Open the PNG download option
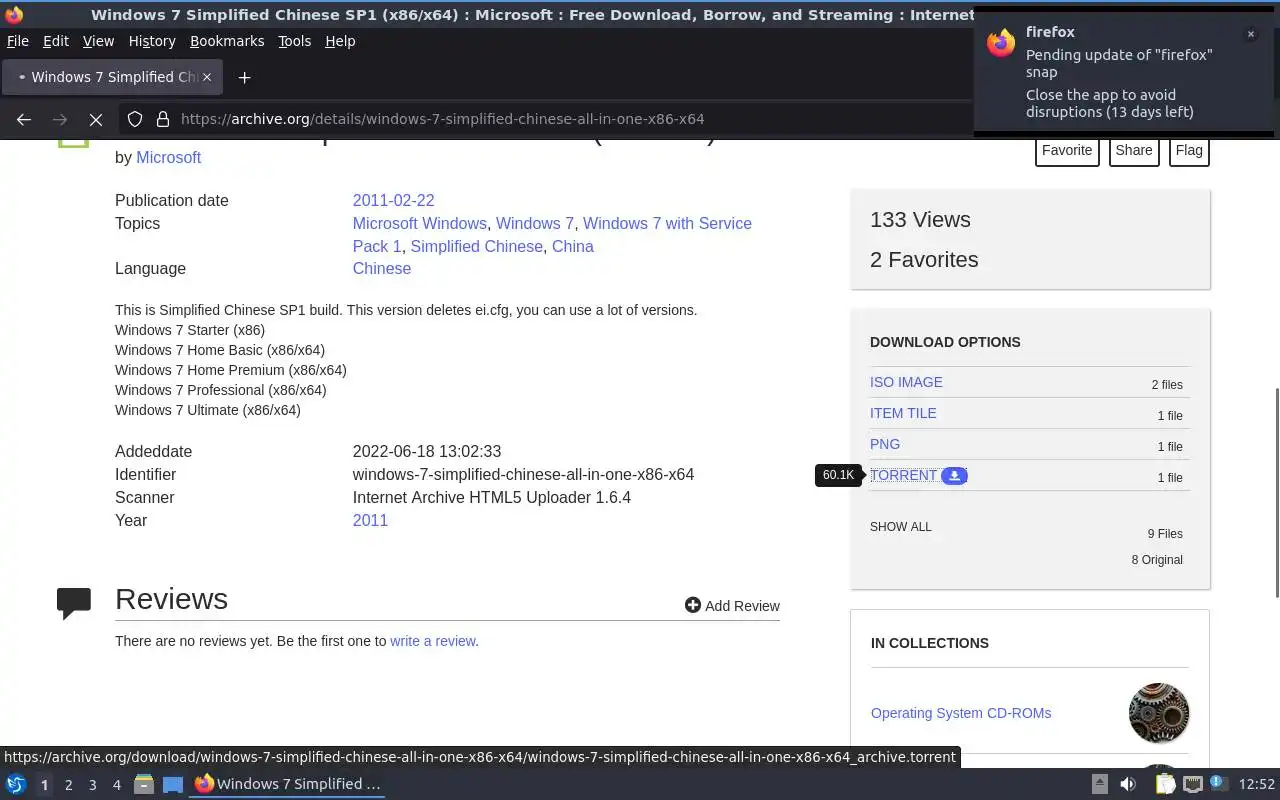 885,444
